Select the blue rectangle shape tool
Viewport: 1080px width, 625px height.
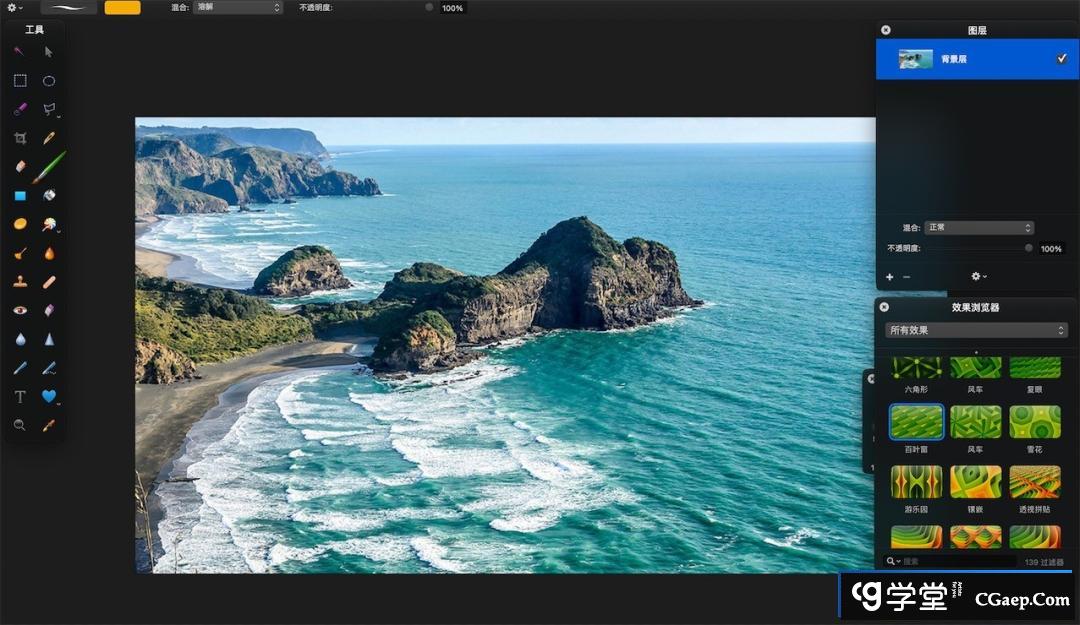(20, 196)
